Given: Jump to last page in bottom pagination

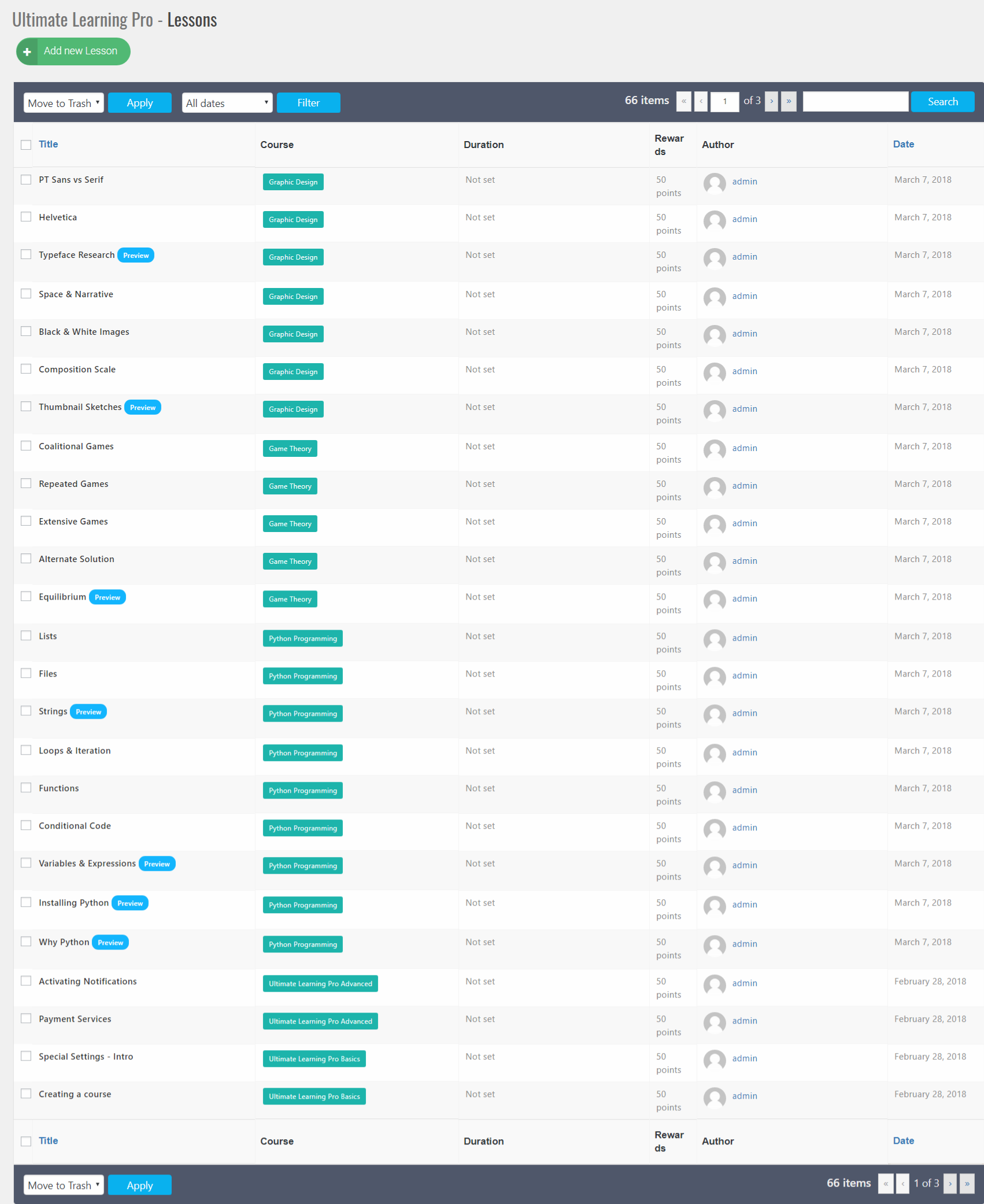Looking at the screenshot, I should 967,1184.
